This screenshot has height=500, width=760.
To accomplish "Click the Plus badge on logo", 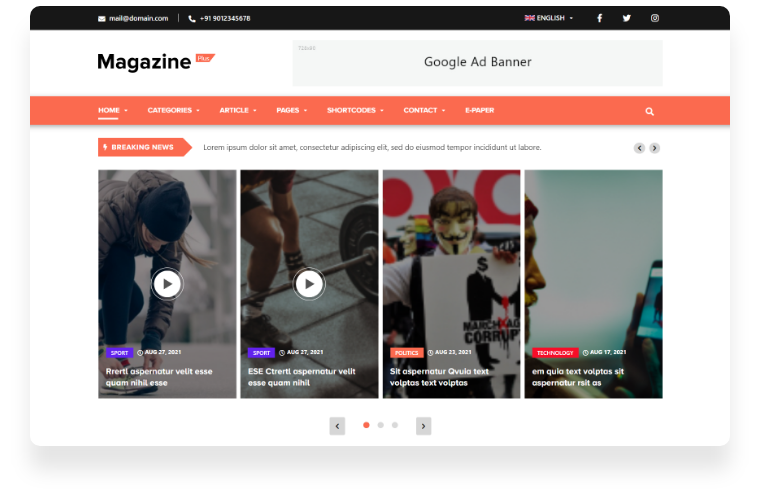I will (205, 58).
